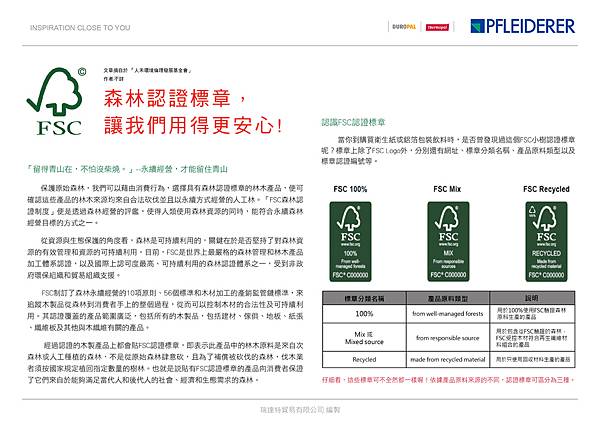Click the source note above the headline
Viewport: 600px width, 425px height.
click(147, 74)
